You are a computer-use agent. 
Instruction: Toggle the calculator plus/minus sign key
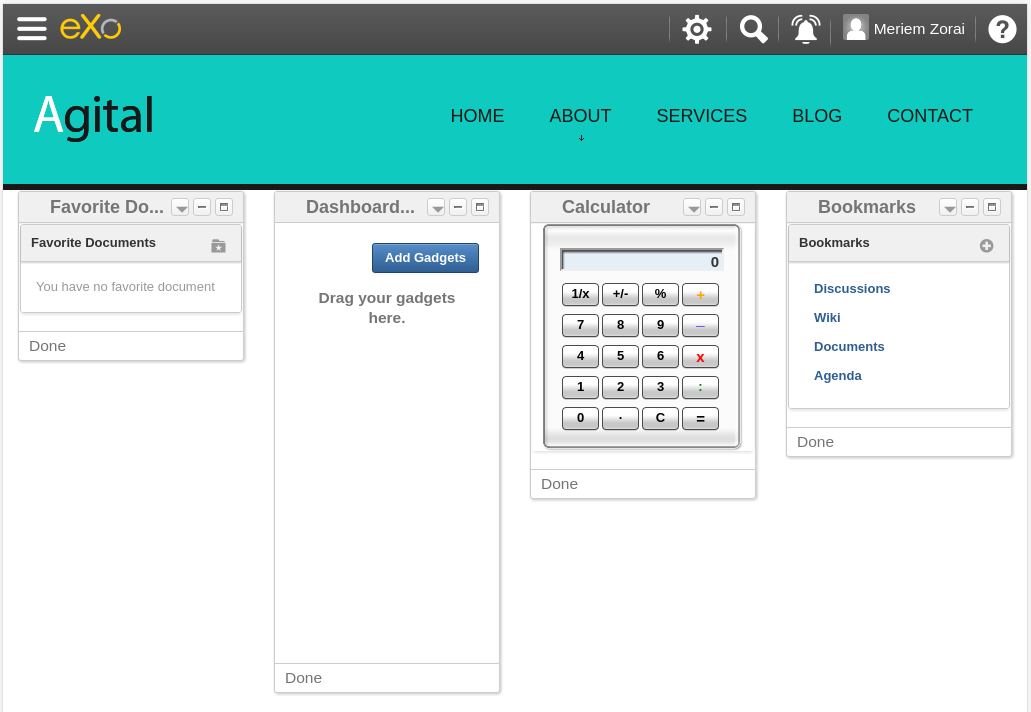click(x=620, y=294)
